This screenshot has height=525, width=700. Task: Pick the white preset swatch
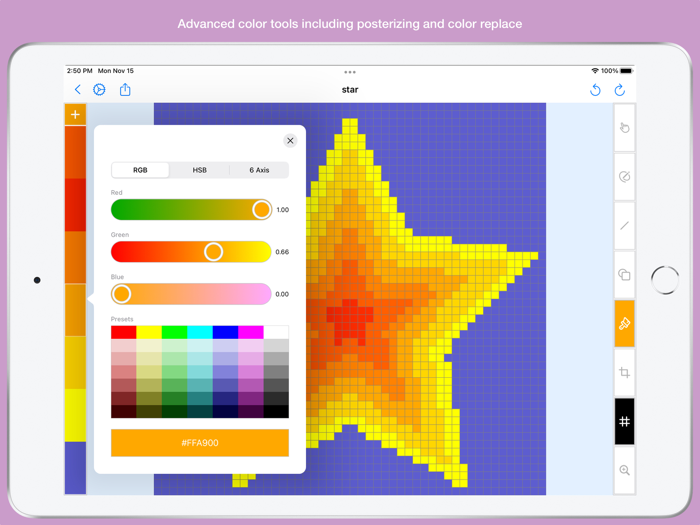coord(276,333)
